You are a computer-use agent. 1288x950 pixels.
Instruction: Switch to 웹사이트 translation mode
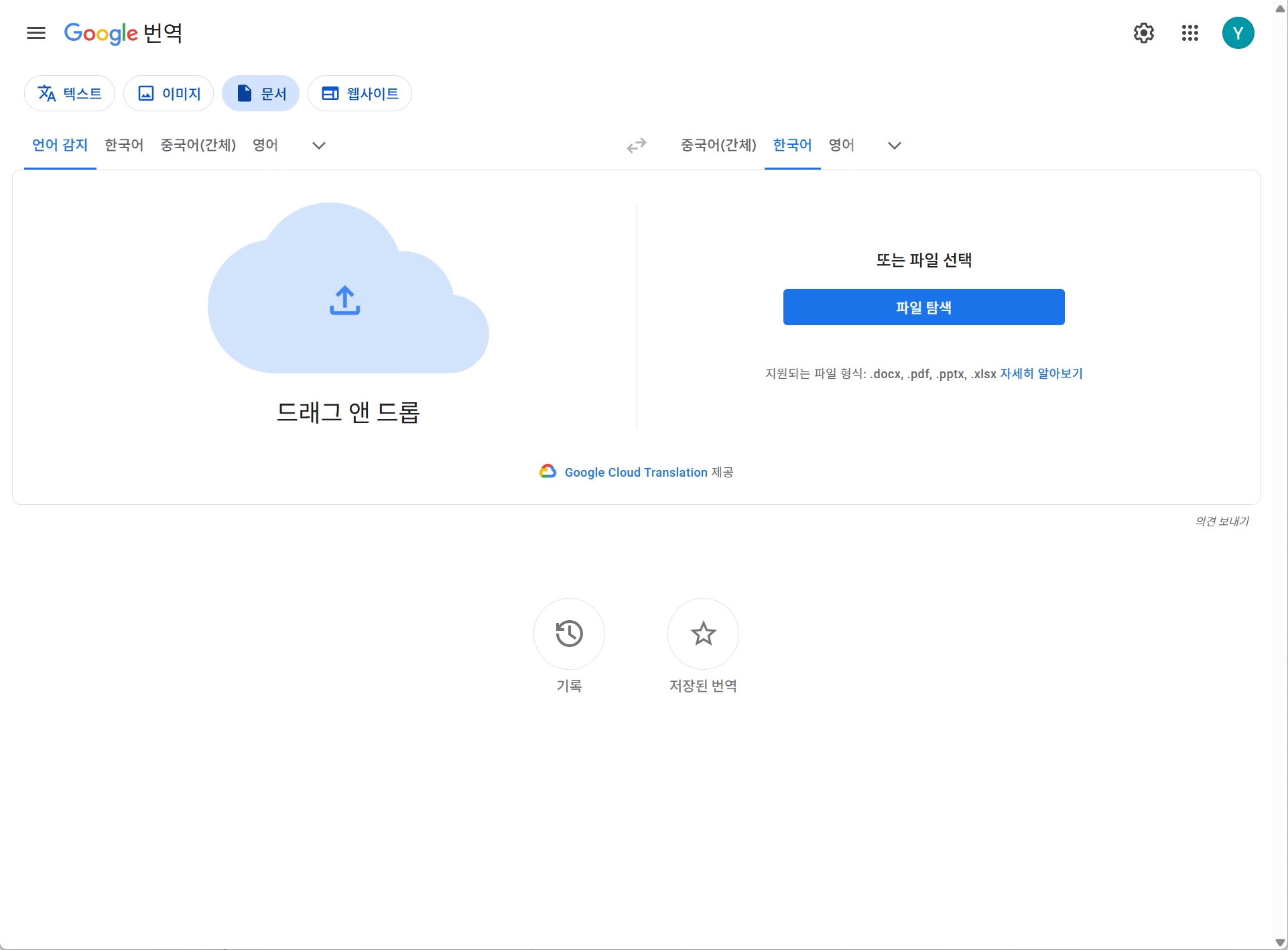(x=360, y=93)
